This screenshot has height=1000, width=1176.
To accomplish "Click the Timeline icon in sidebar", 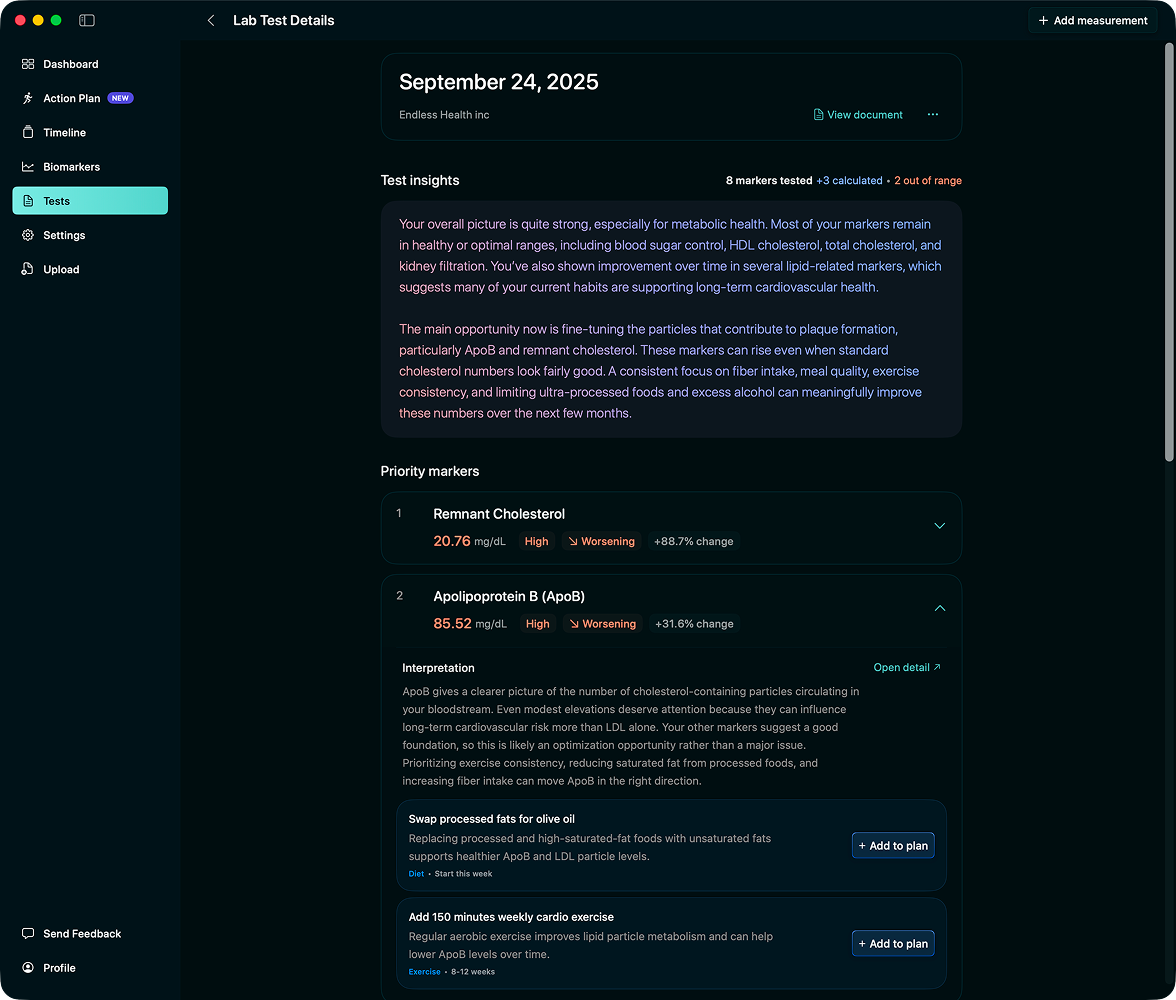I will [28, 132].
